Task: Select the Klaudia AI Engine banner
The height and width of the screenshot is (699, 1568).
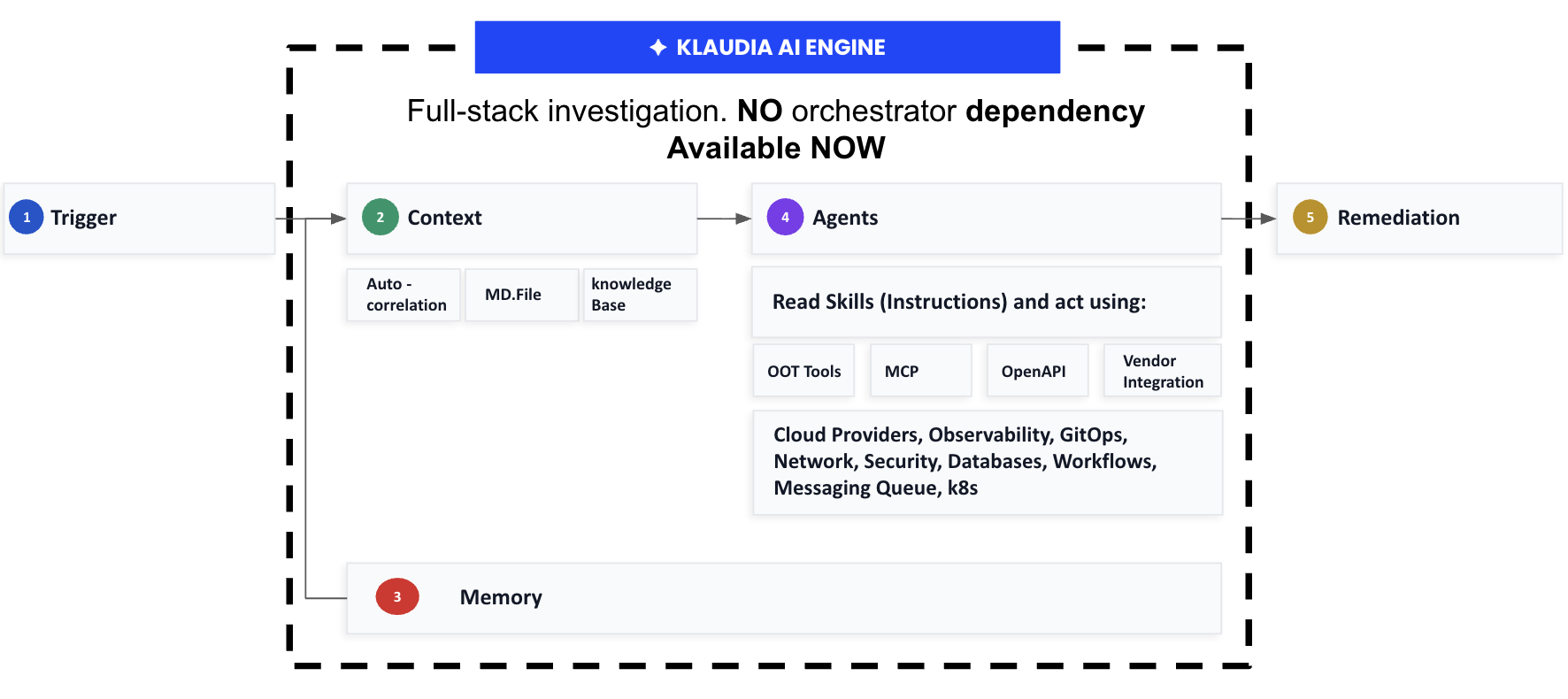Action: point(767,47)
